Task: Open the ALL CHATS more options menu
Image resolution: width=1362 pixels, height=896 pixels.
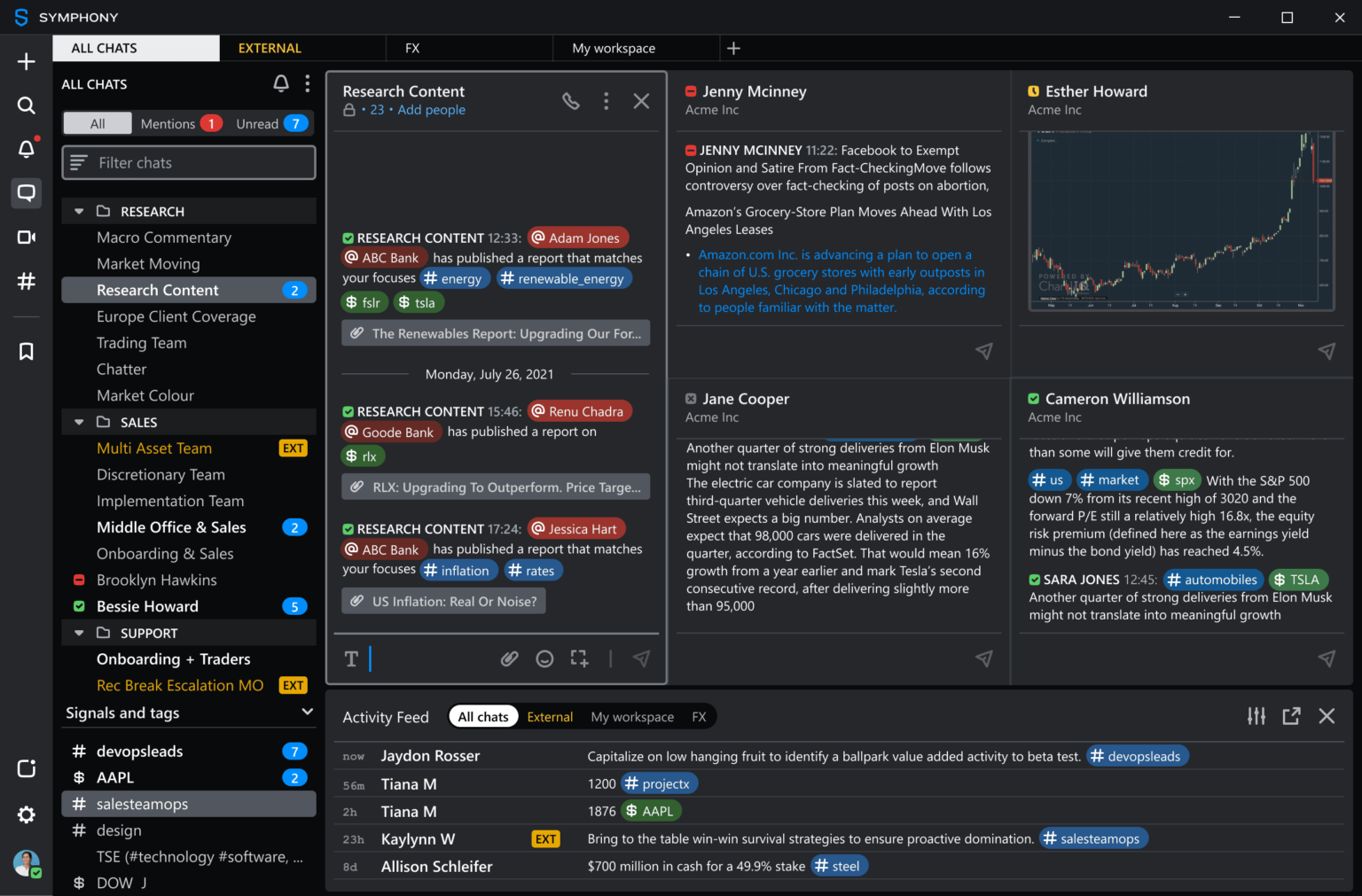Action: click(308, 83)
